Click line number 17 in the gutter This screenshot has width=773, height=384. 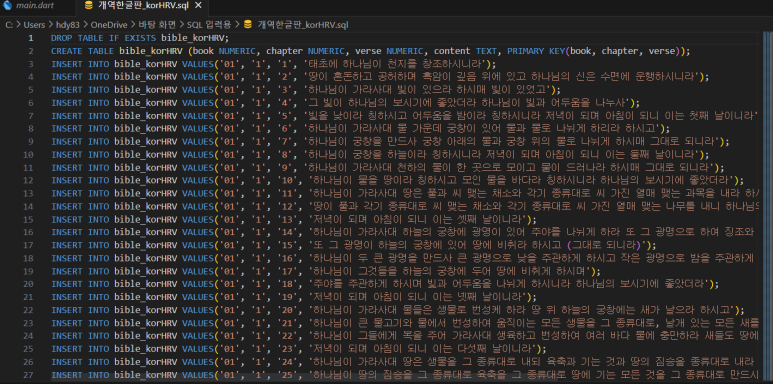[29, 244]
